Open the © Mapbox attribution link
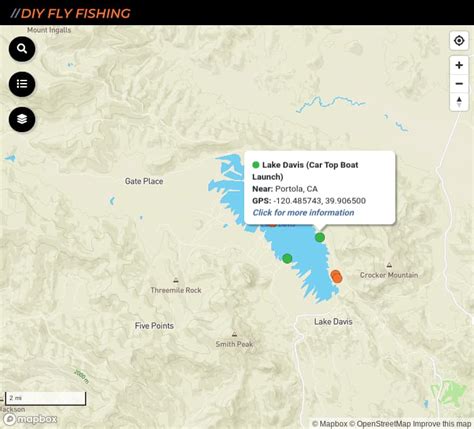 tap(330, 424)
